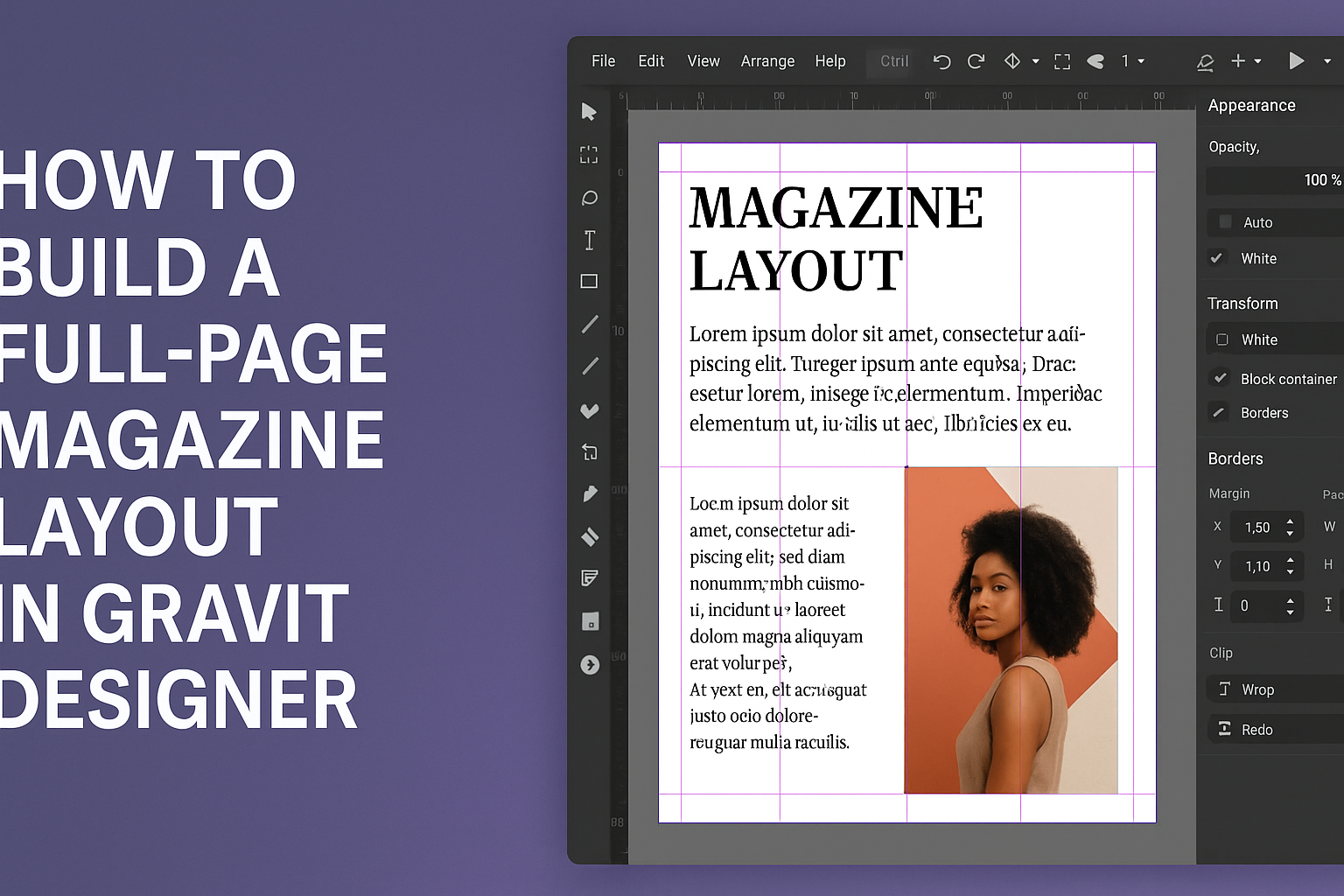Click the Appearance panel heading
Image resolution: width=1344 pixels, height=896 pixels.
click(1251, 105)
